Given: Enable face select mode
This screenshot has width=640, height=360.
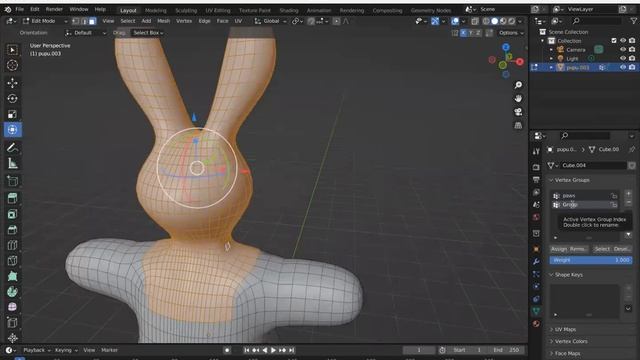Looking at the screenshot, I should pyautogui.click(x=93, y=21).
